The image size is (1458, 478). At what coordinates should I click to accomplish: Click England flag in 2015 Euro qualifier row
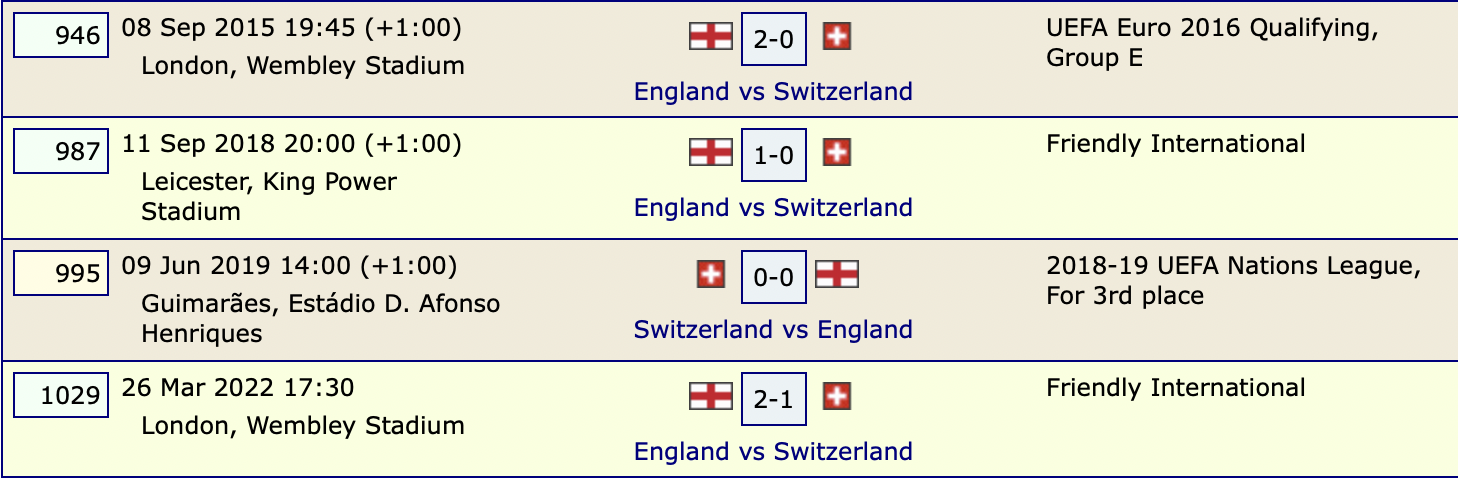pyautogui.click(x=711, y=37)
